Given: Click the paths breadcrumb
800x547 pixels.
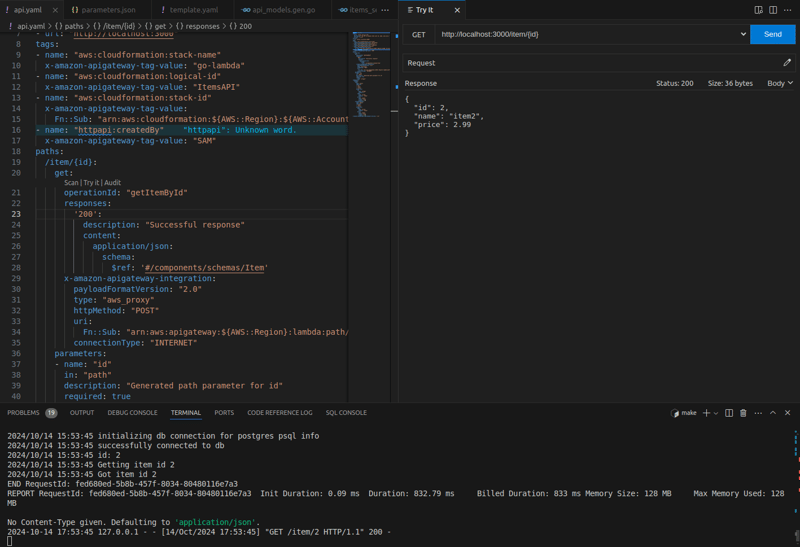Looking at the screenshot, I should [x=69, y=26].
